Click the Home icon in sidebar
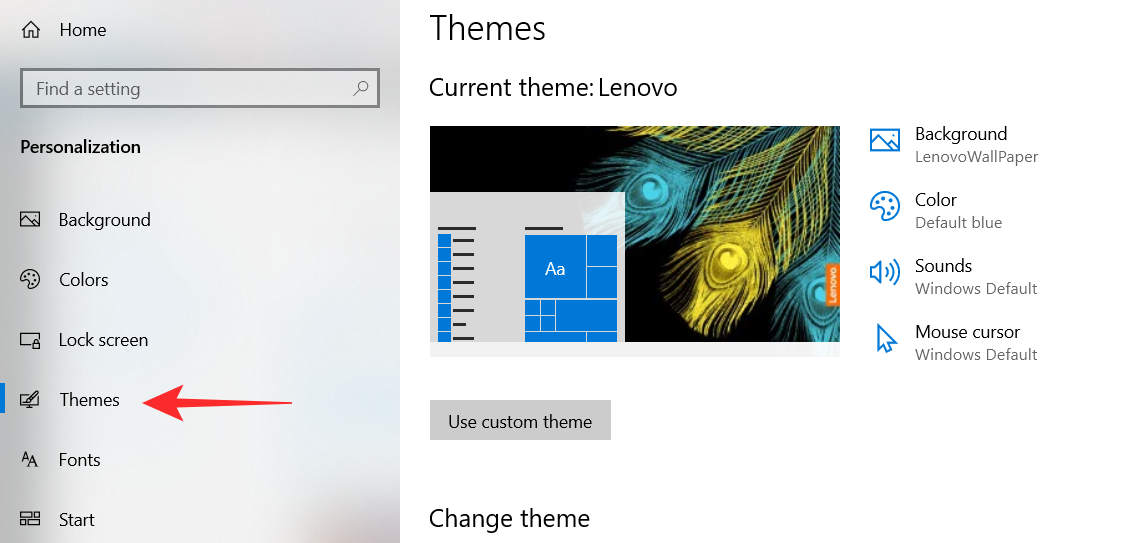 pos(31,30)
